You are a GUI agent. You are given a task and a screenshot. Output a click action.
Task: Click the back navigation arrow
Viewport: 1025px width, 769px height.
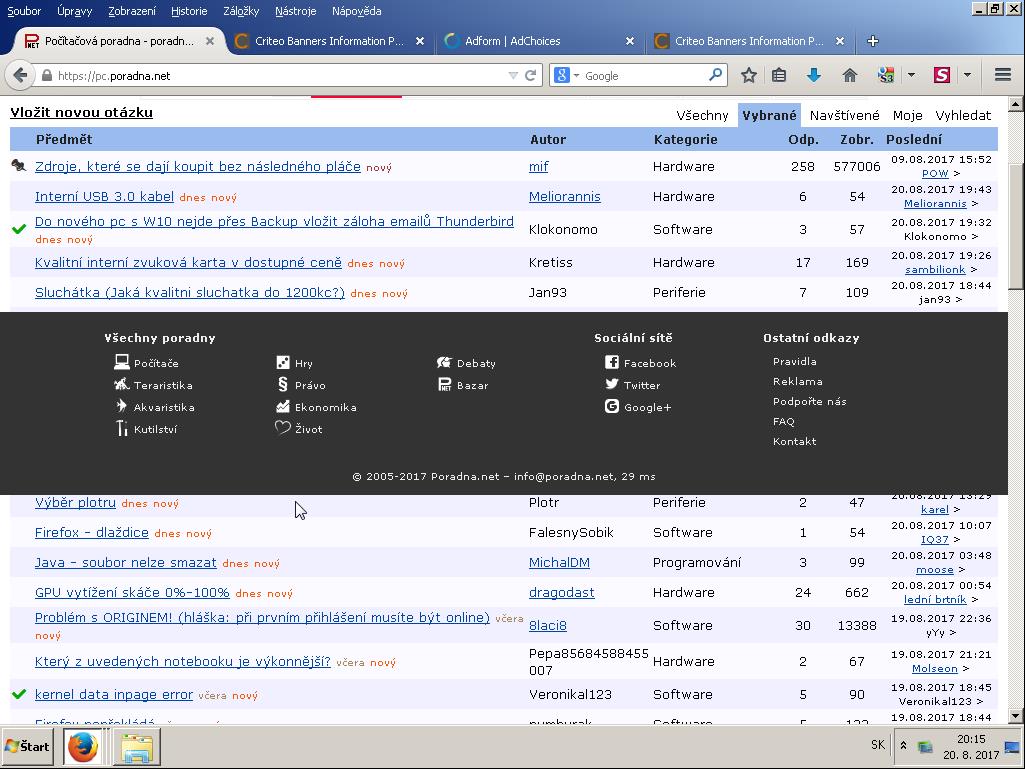pyautogui.click(x=20, y=75)
